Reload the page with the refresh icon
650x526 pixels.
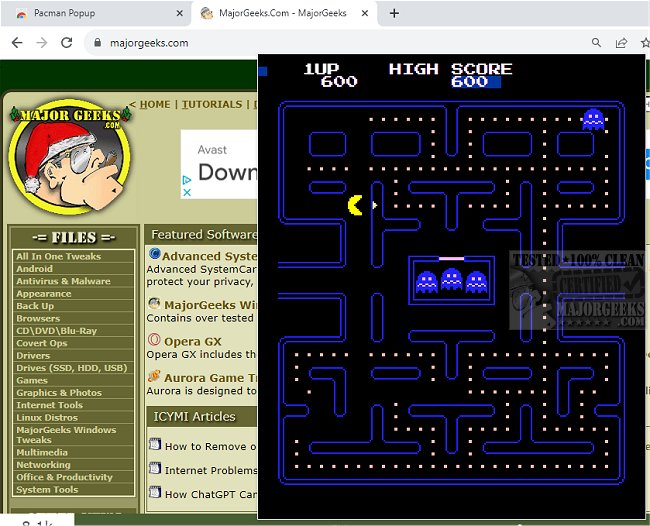coord(67,42)
